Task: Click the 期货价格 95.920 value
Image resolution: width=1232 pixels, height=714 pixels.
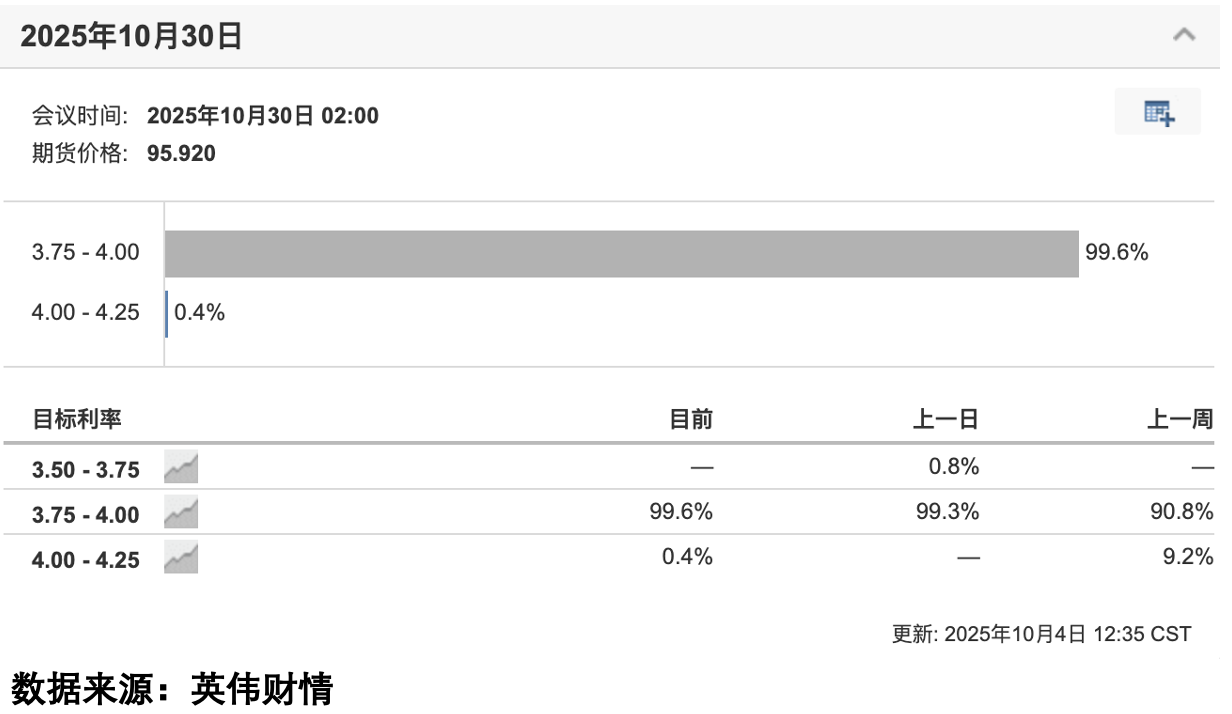Action: 181,154
